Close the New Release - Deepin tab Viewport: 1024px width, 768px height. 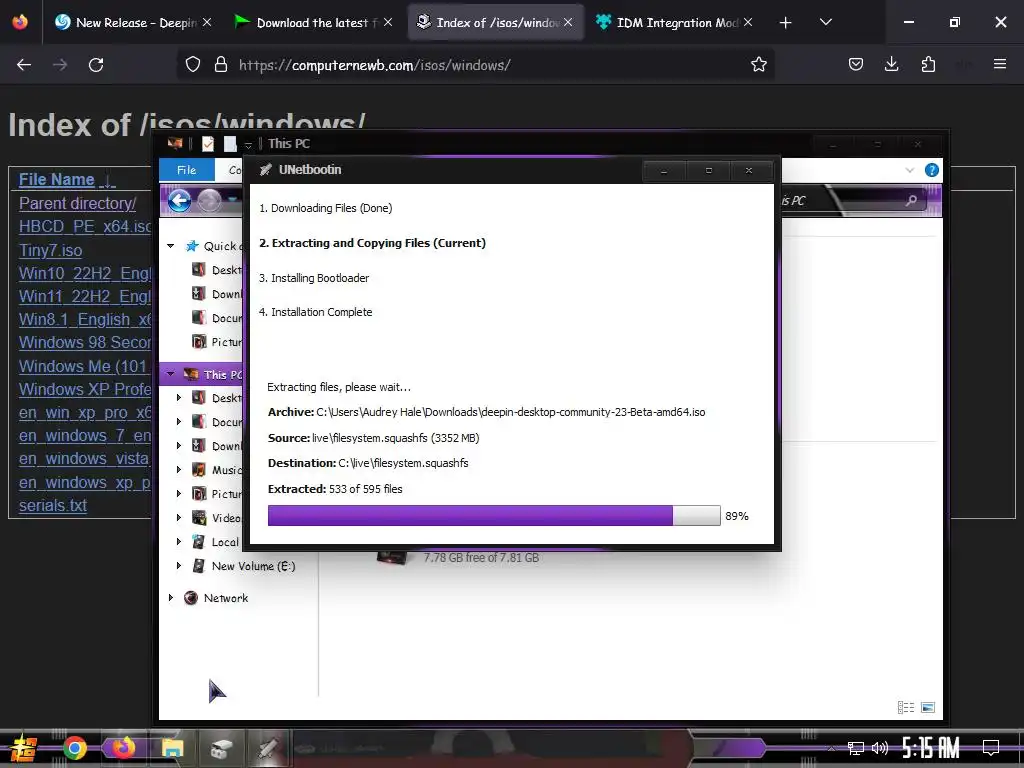(x=207, y=22)
